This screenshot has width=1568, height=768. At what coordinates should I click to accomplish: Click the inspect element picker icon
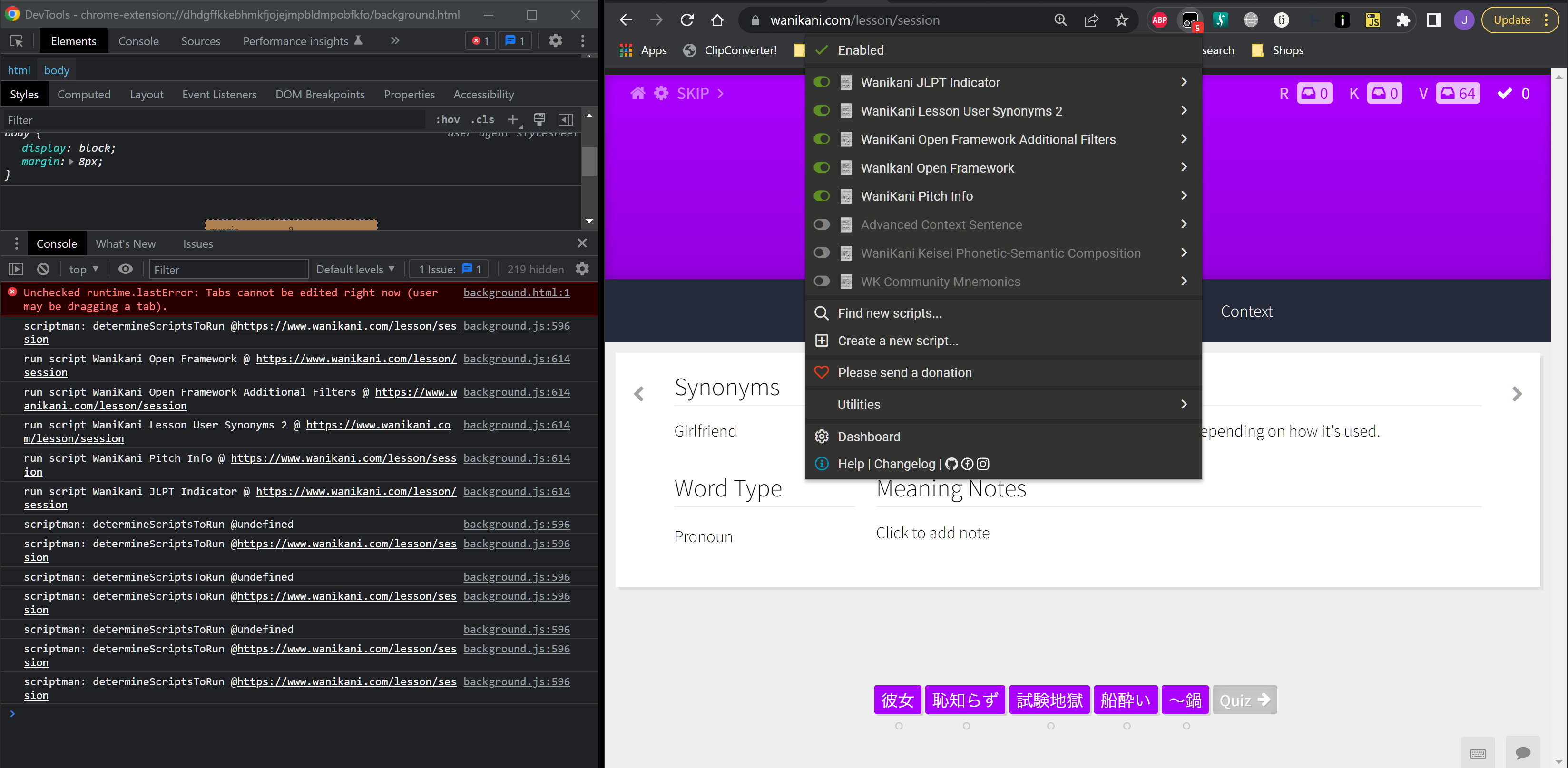pos(17,41)
